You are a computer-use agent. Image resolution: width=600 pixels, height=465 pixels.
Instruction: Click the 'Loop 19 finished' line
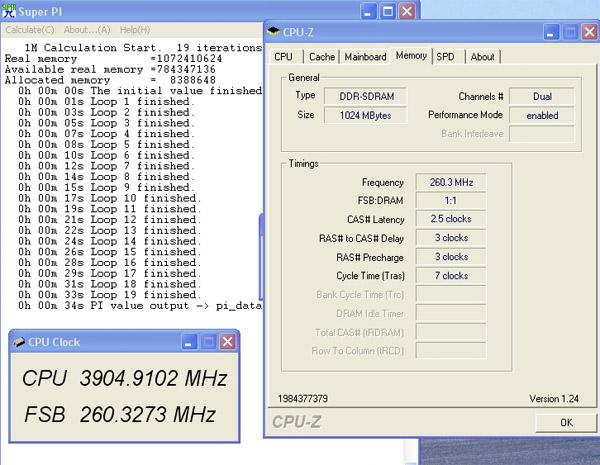pyautogui.click(x=110, y=295)
